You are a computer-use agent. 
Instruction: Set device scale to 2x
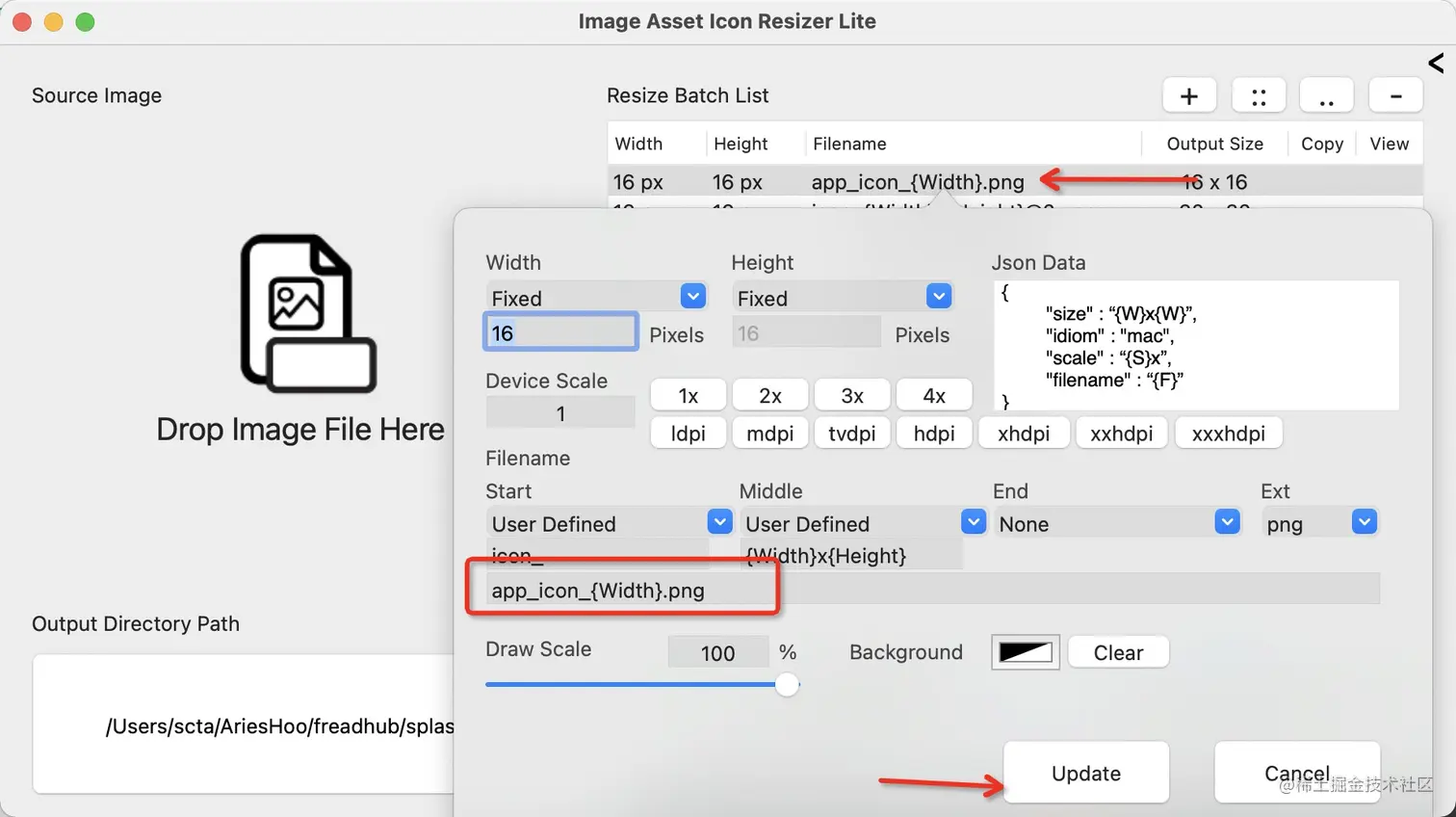[x=770, y=395]
